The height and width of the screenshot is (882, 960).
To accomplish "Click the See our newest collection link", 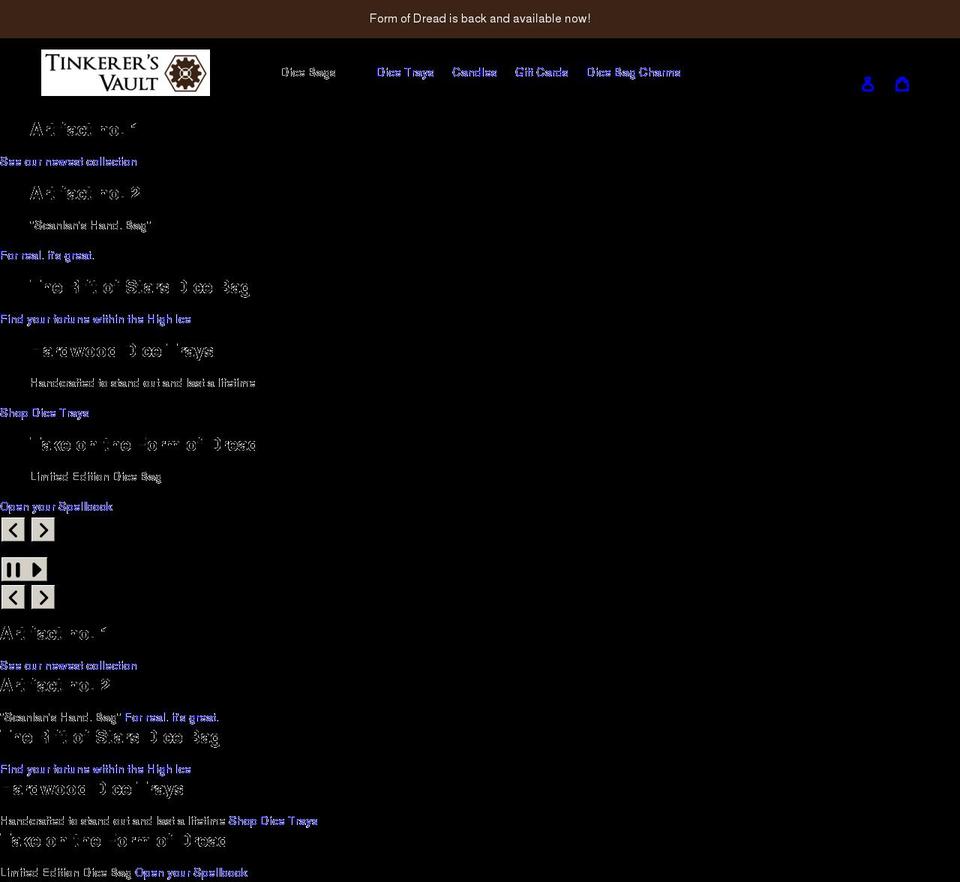I will 68,160.
